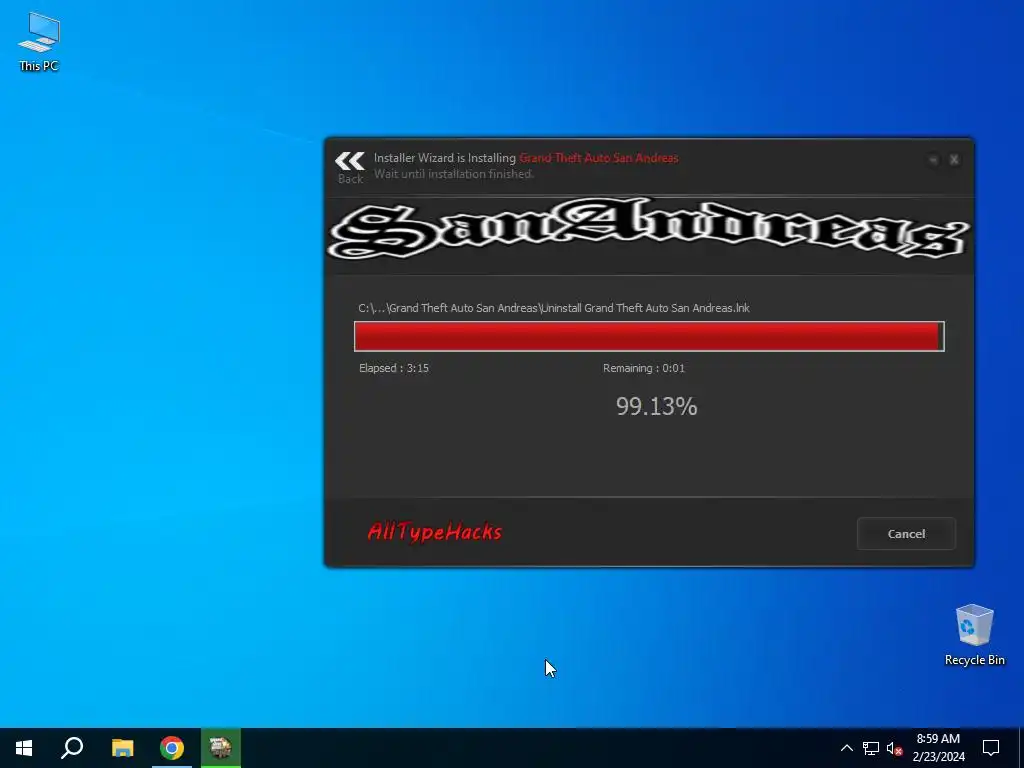Screen dimensions: 1024x768
Task: Cancel the San Andreas installation
Action: click(906, 534)
